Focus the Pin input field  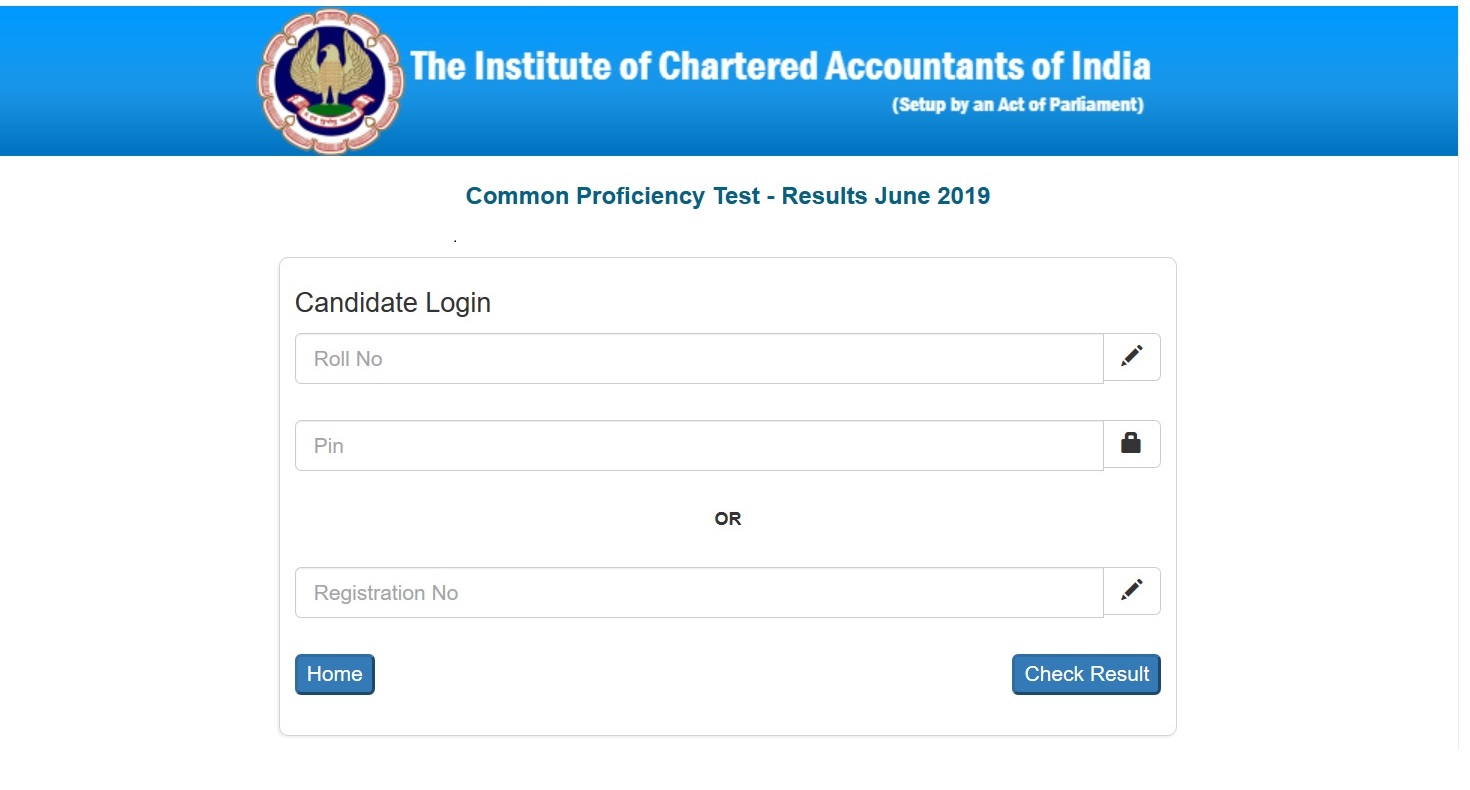click(698, 446)
